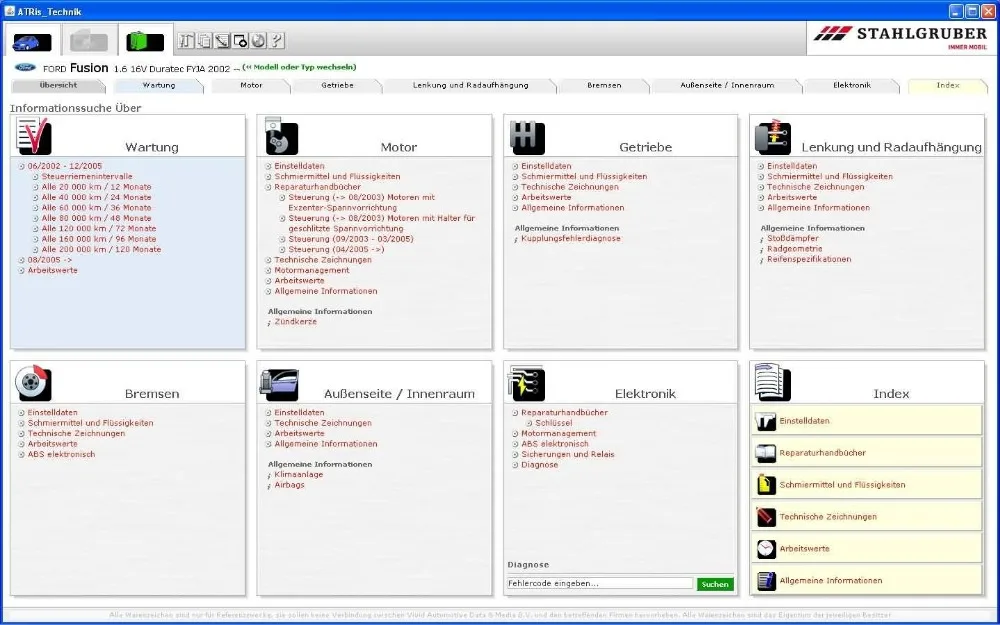Open the Außenseite / Innenraum tab
Viewport: 1000px width, 625px height.
click(726, 85)
